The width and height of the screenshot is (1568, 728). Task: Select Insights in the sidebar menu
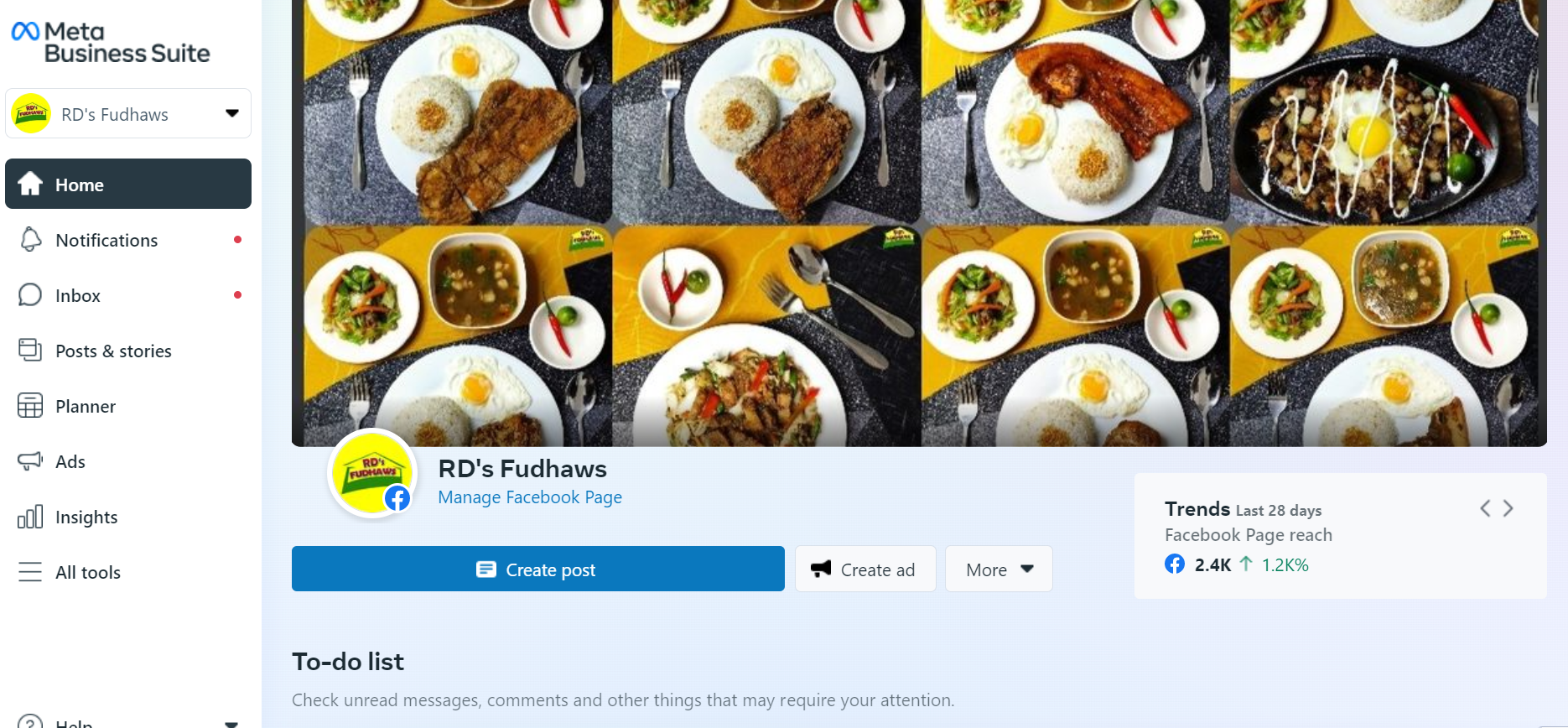click(86, 517)
